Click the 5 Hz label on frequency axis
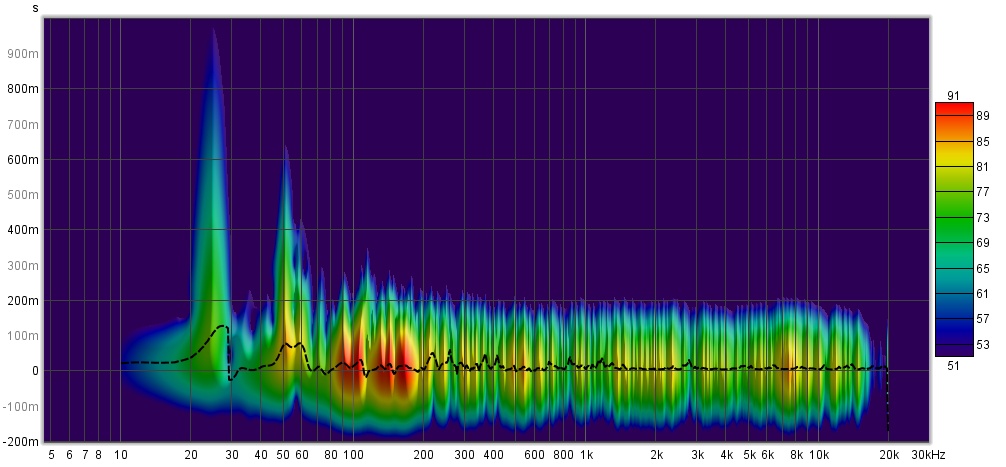This screenshot has width=1006, height=467. (x=51, y=455)
